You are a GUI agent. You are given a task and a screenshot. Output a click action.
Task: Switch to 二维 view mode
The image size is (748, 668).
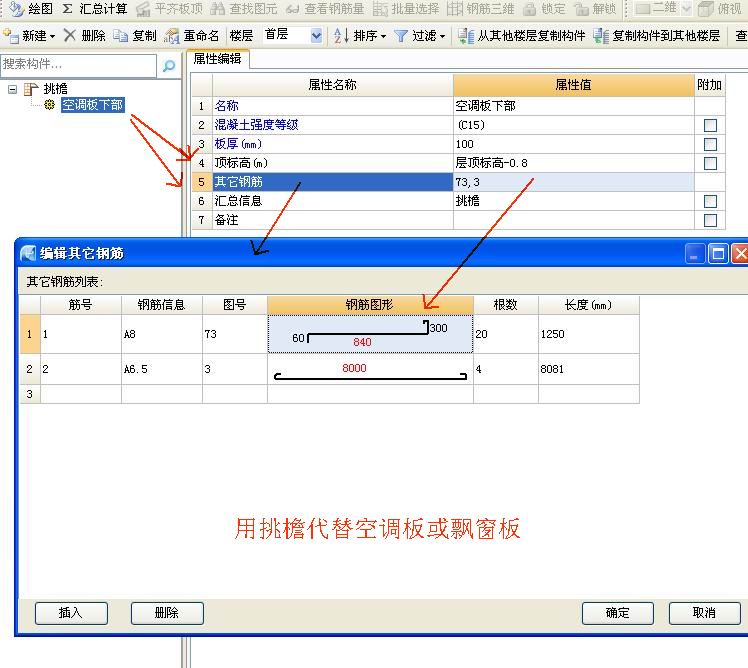tap(656, 8)
